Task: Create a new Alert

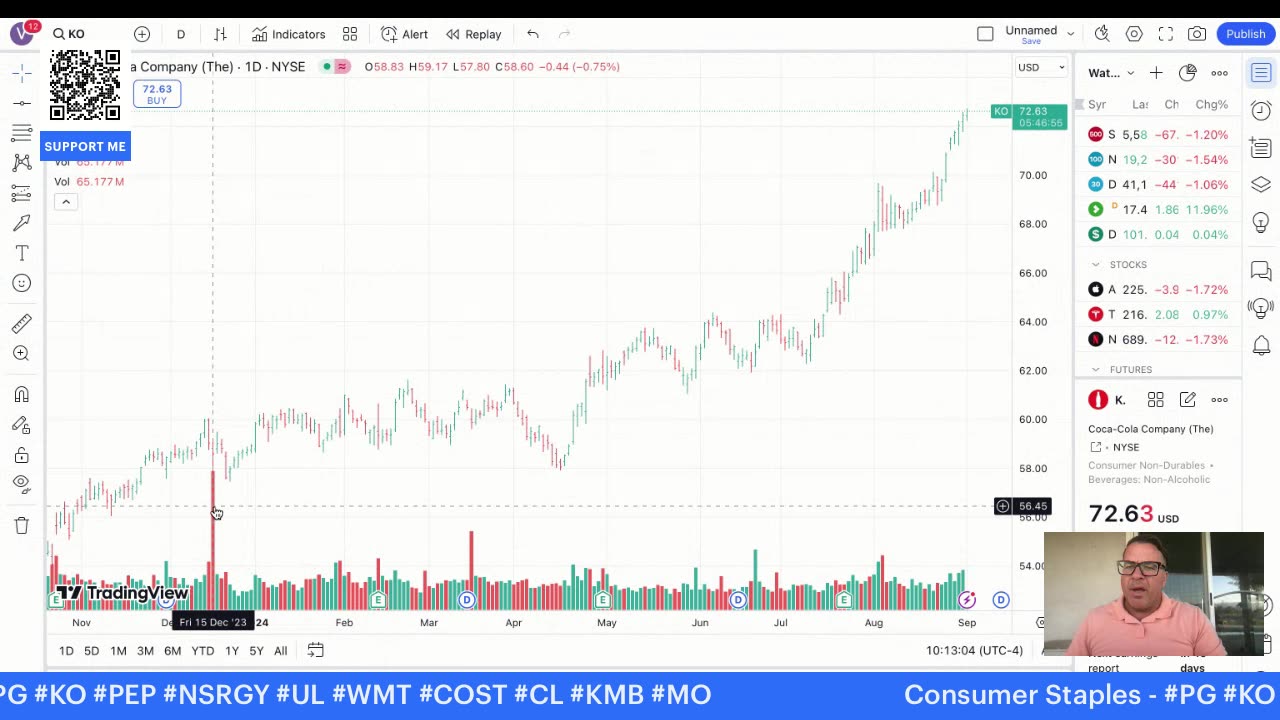Action: [x=404, y=34]
